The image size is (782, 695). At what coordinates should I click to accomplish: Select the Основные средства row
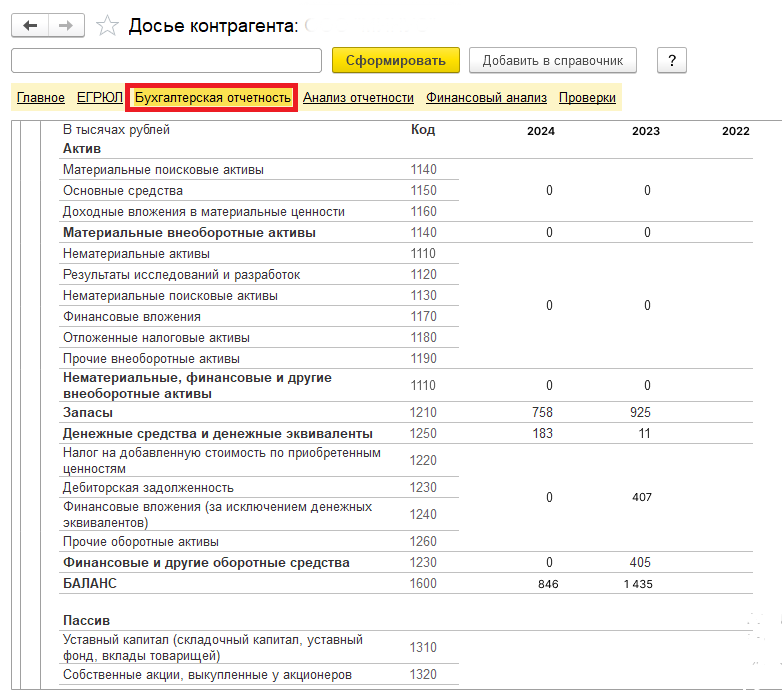[123, 190]
